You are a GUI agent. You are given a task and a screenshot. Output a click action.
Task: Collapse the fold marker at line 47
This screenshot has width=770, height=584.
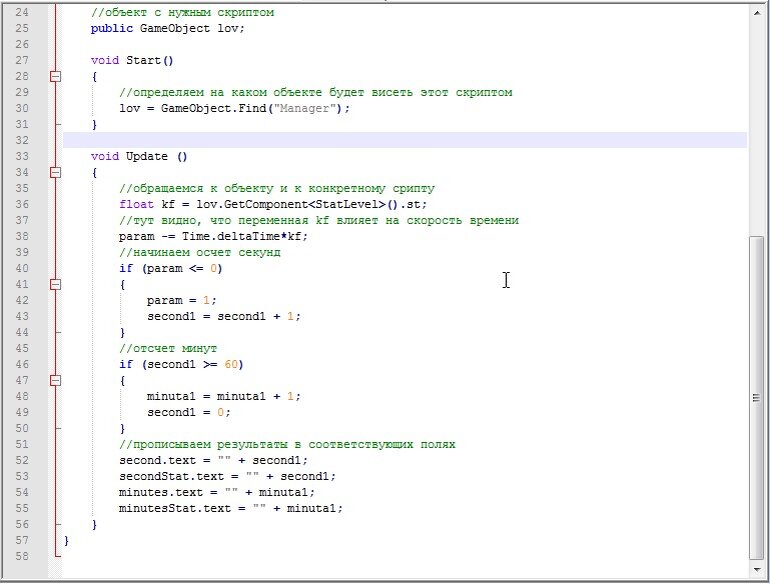pyautogui.click(x=55, y=381)
